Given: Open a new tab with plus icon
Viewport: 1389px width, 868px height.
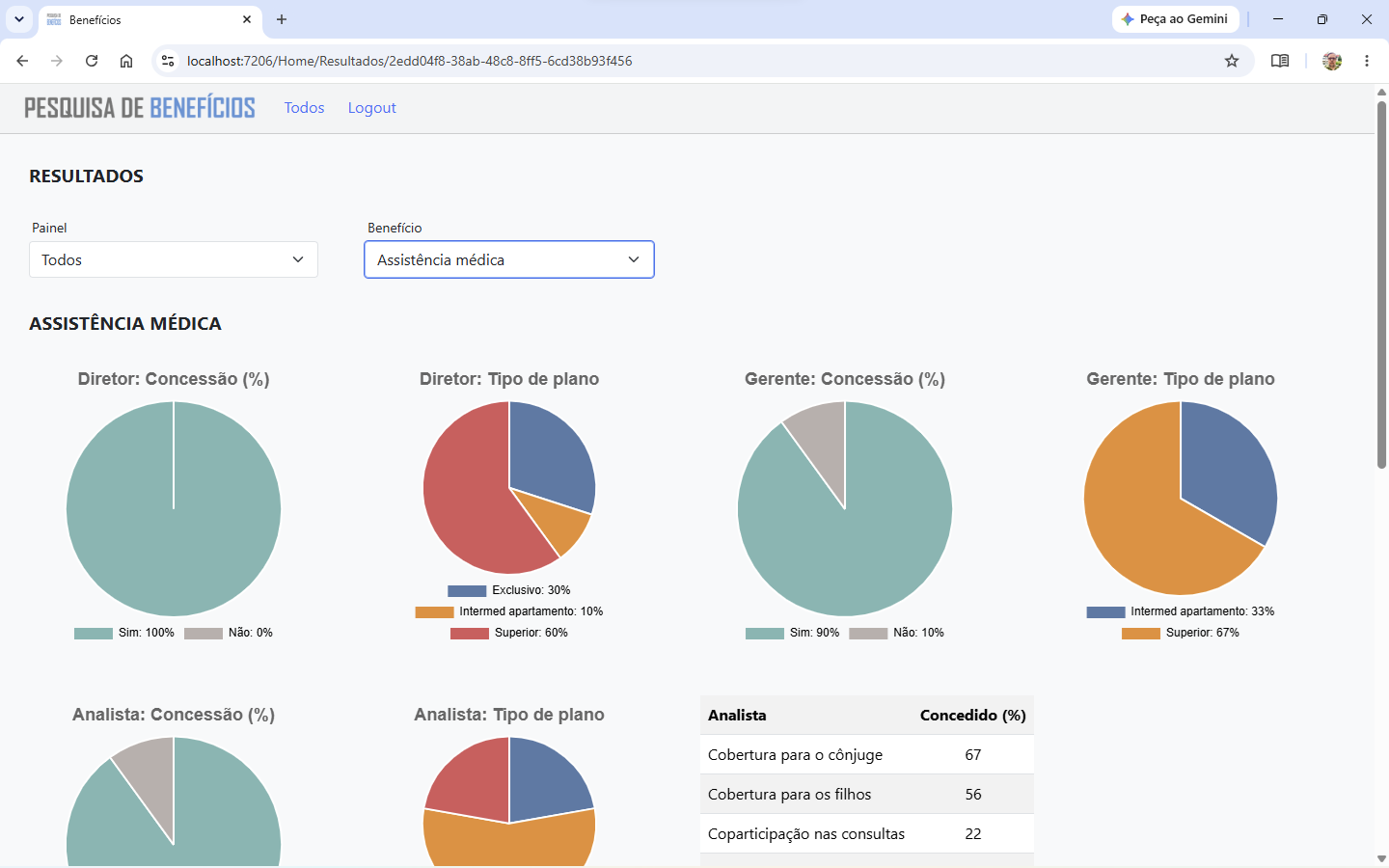Looking at the screenshot, I should (282, 19).
